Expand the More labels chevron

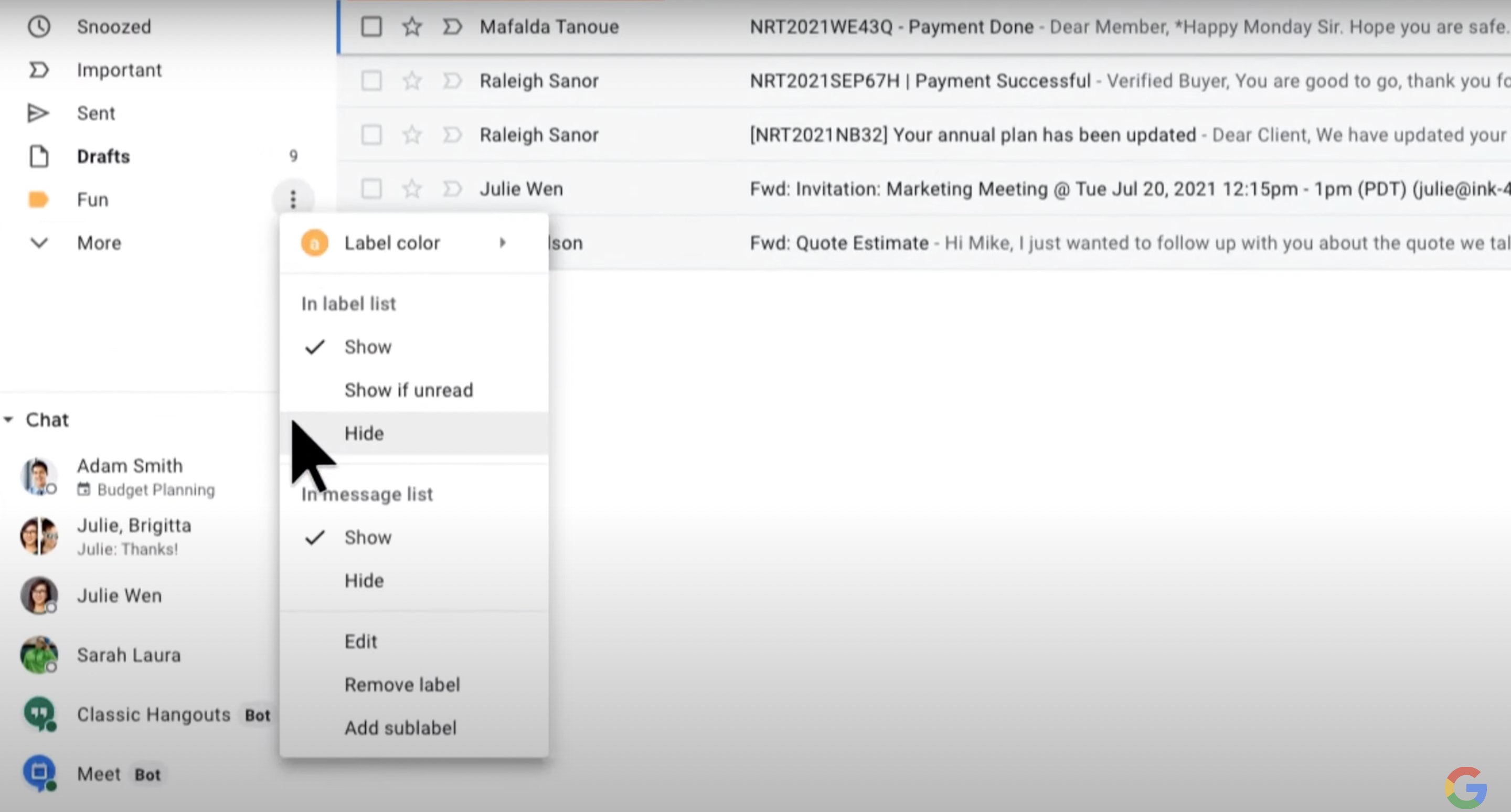(x=39, y=243)
